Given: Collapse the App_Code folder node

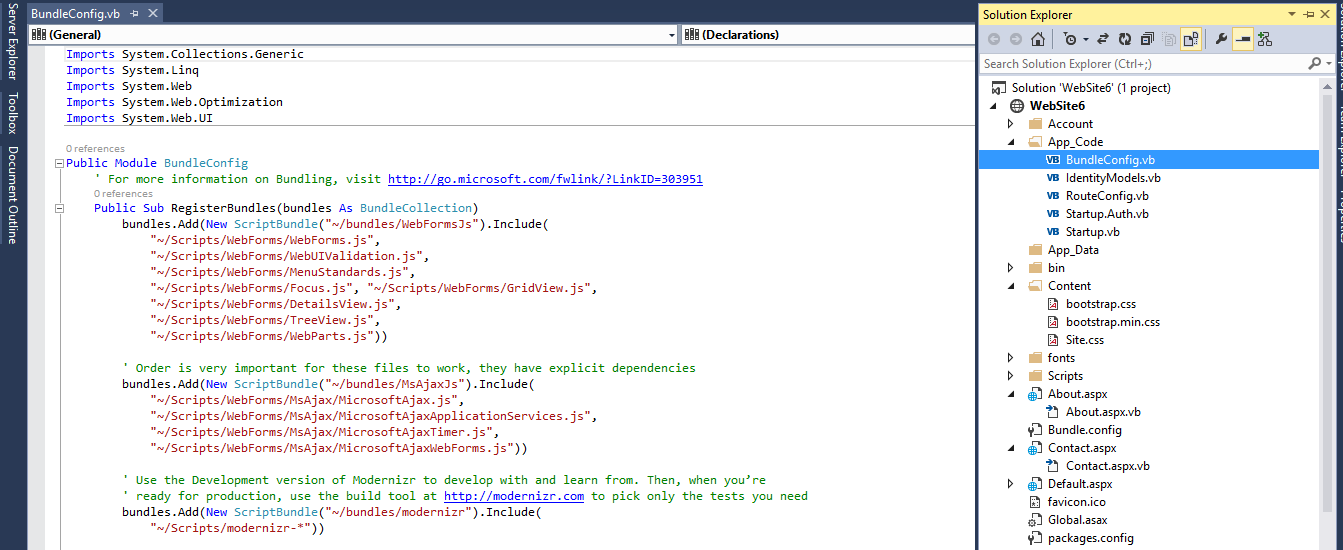Looking at the screenshot, I should click(x=1011, y=142).
